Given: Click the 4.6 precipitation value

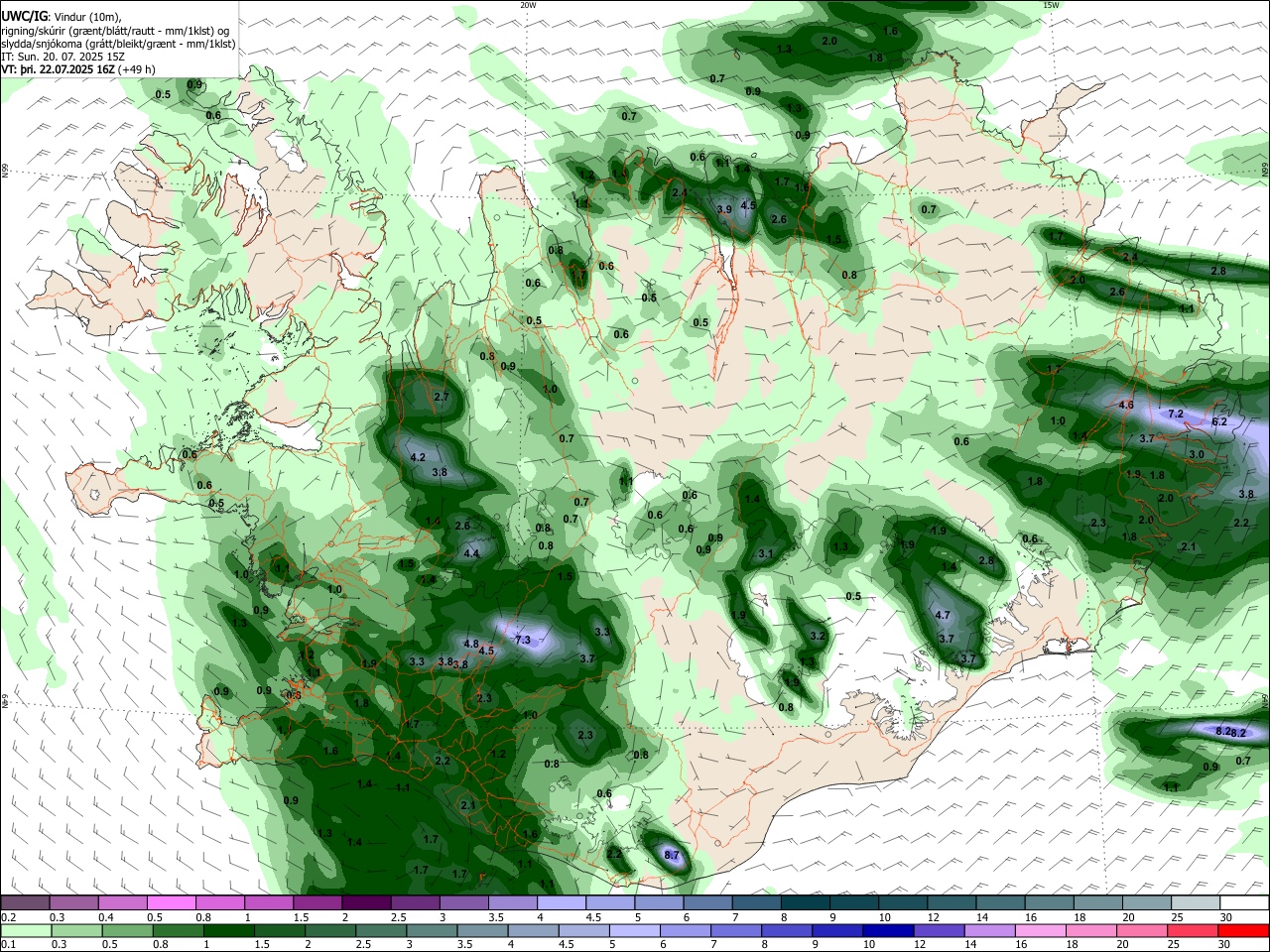Looking at the screenshot, I should 1126,405.
